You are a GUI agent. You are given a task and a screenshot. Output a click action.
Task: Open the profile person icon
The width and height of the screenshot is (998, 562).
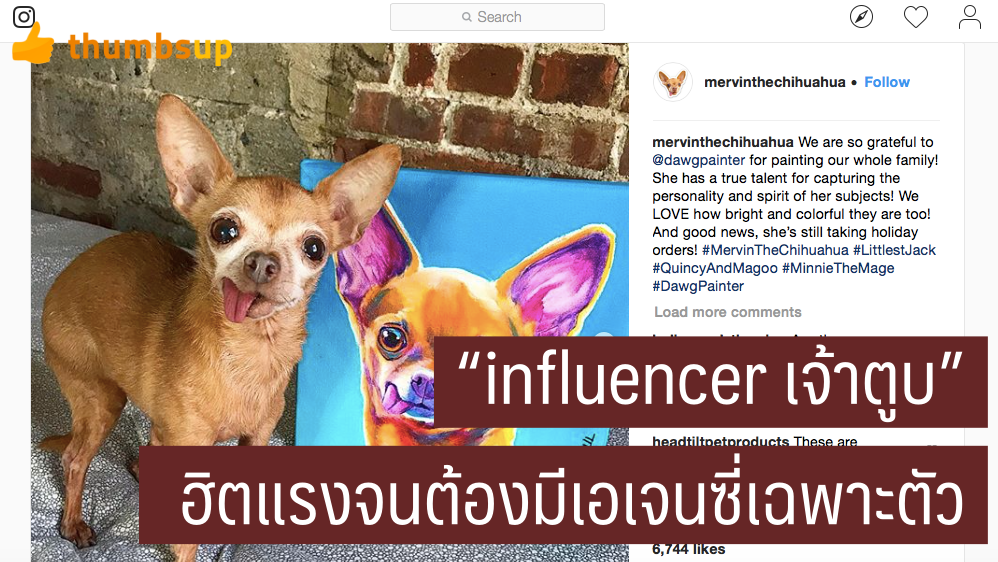969,17
